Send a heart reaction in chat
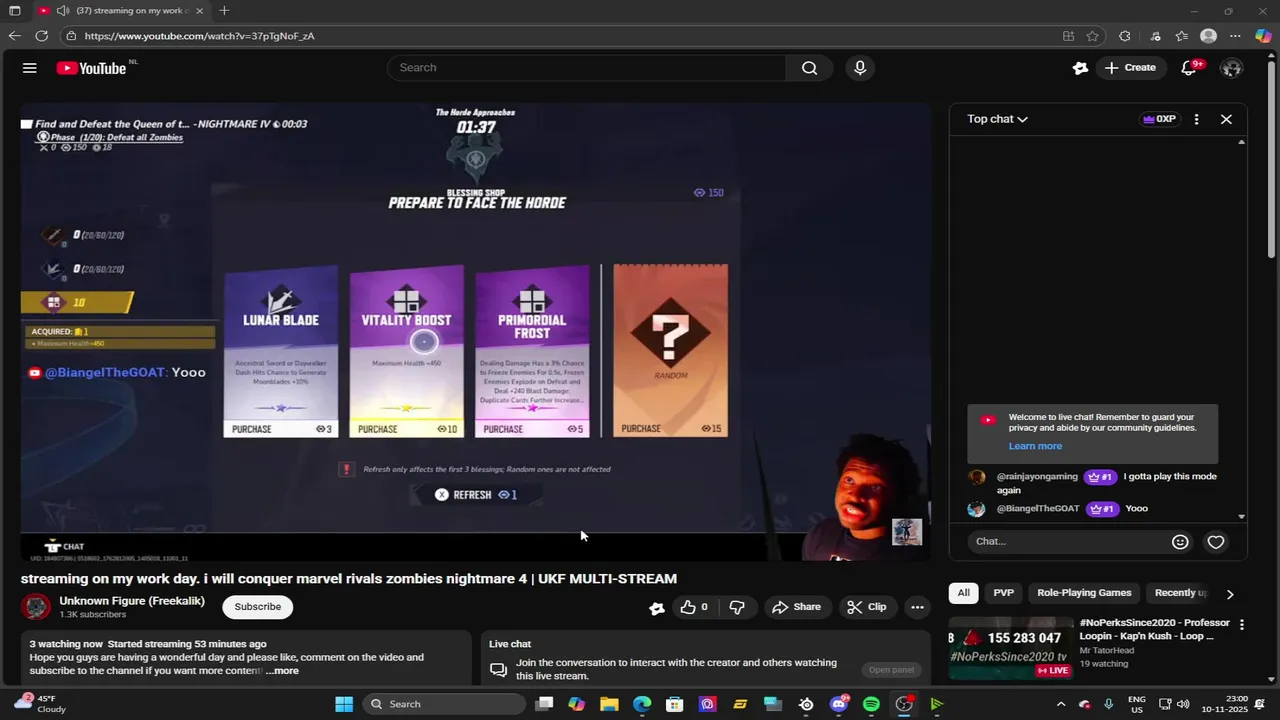 [x=1216, y=542]
